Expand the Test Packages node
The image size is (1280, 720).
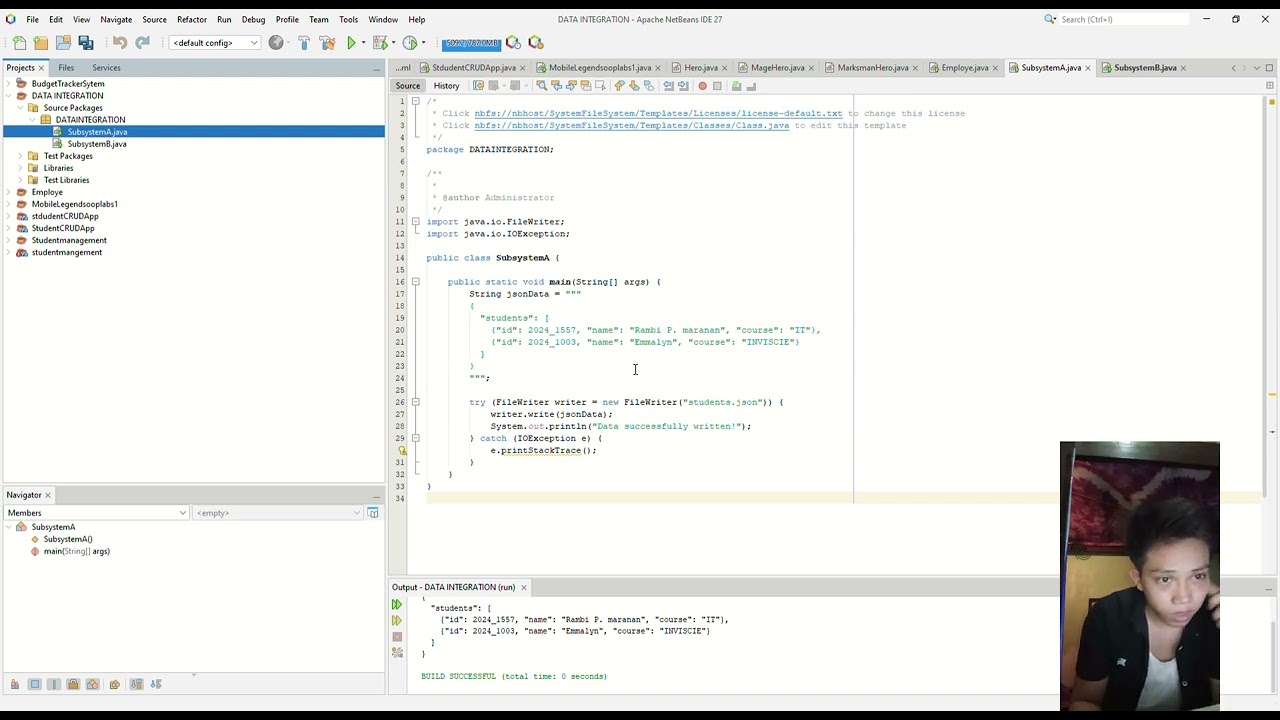click(21, 156)
